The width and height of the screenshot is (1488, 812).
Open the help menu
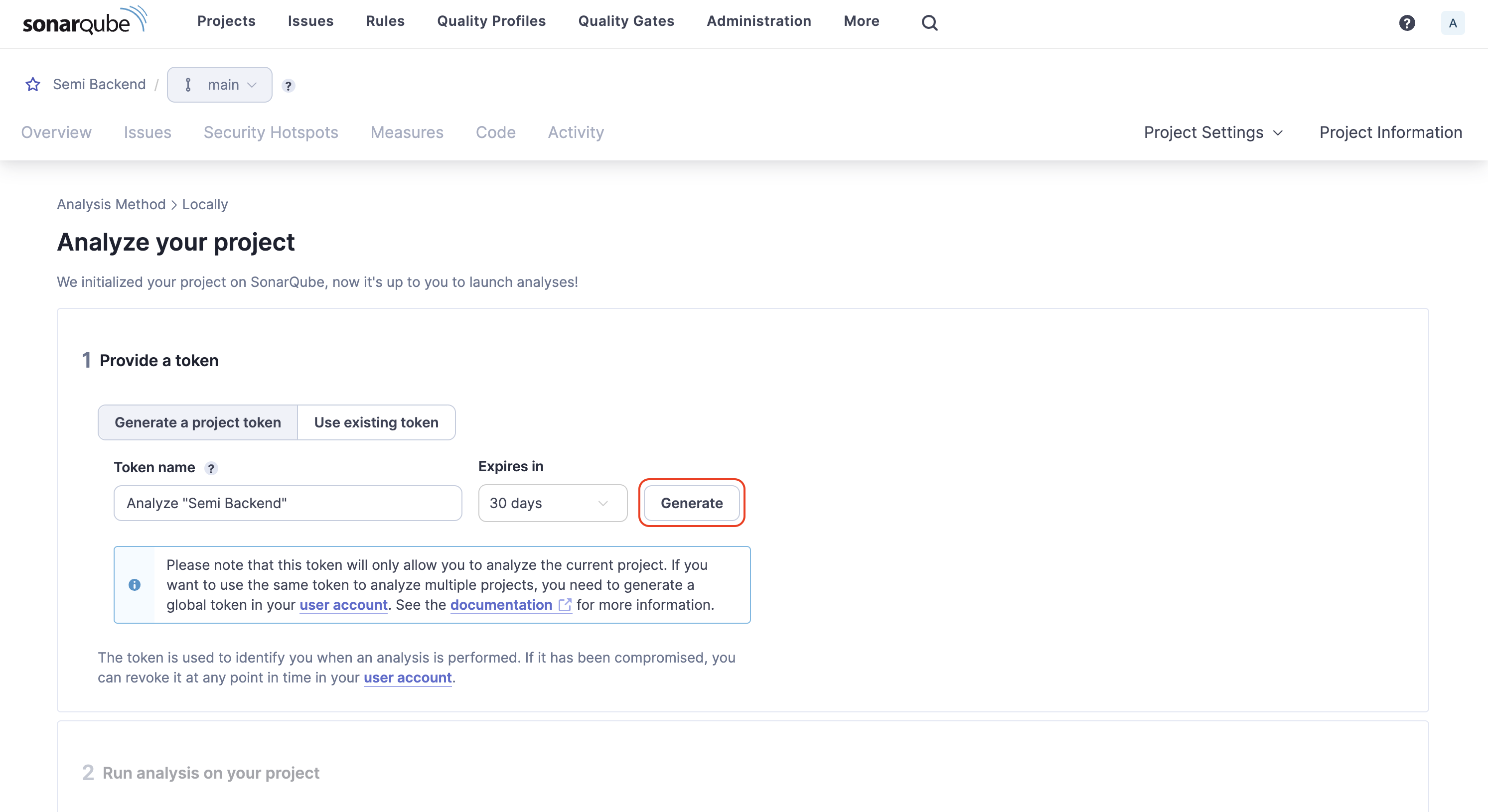coord(1408,23)
